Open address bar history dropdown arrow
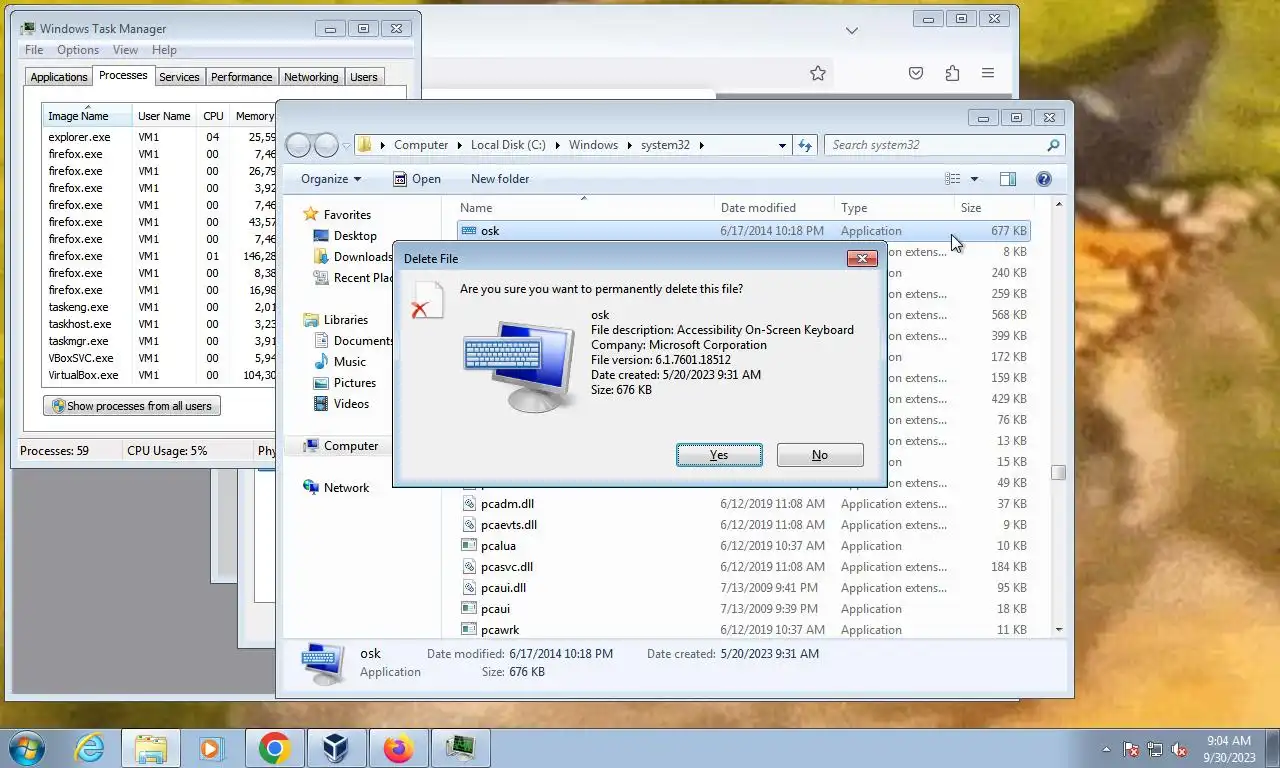1280x768 pixels. (x=782, y=145)
